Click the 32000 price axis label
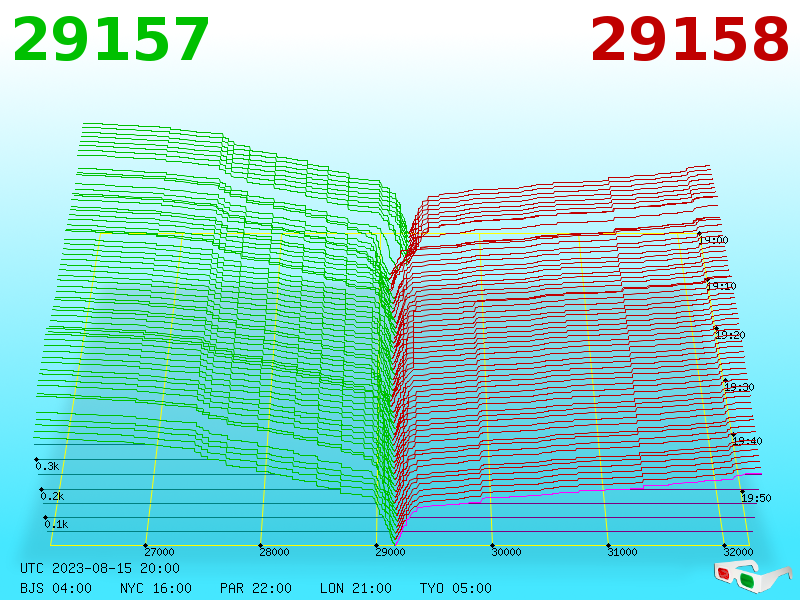Screen dimensions: 800x600 tap(738, 552)
